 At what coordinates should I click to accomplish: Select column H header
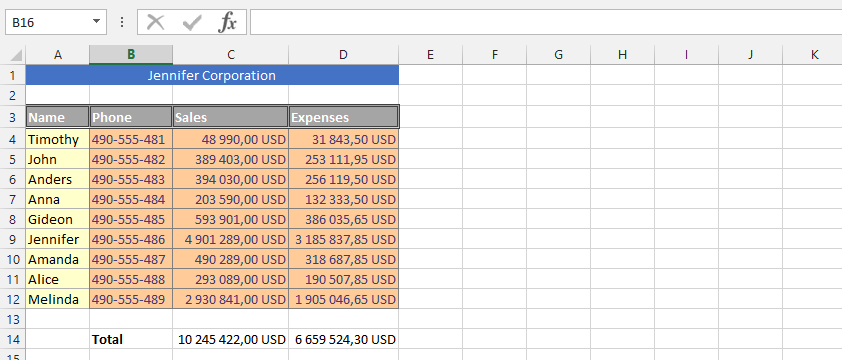[x=622, y=55]
